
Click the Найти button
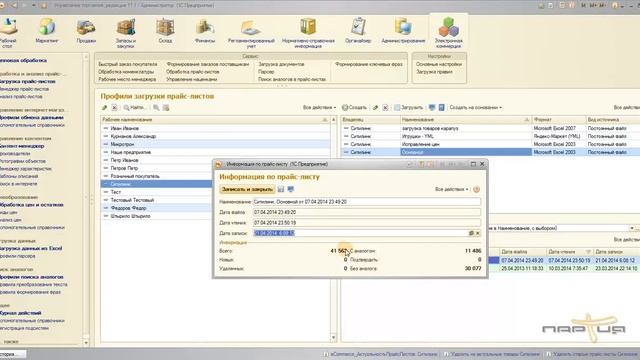coord(134,108)
